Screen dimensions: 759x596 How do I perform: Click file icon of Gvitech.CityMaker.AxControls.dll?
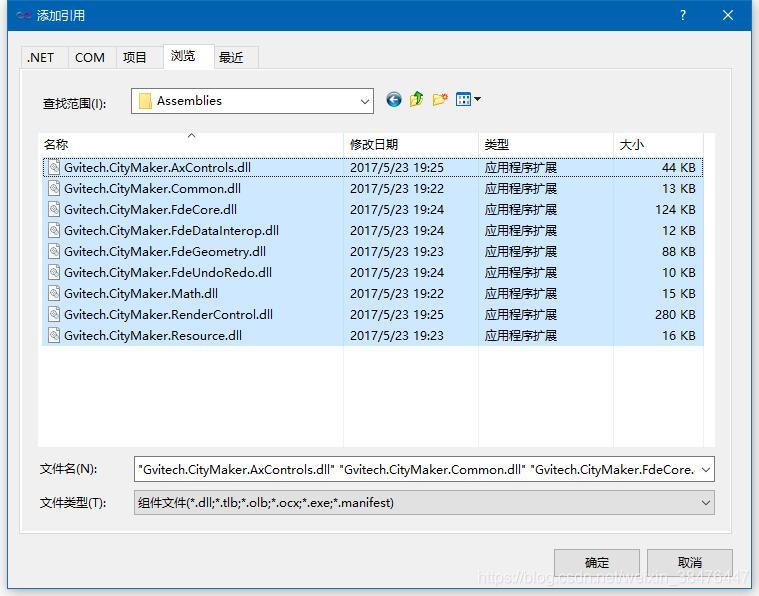coord(54,168)
